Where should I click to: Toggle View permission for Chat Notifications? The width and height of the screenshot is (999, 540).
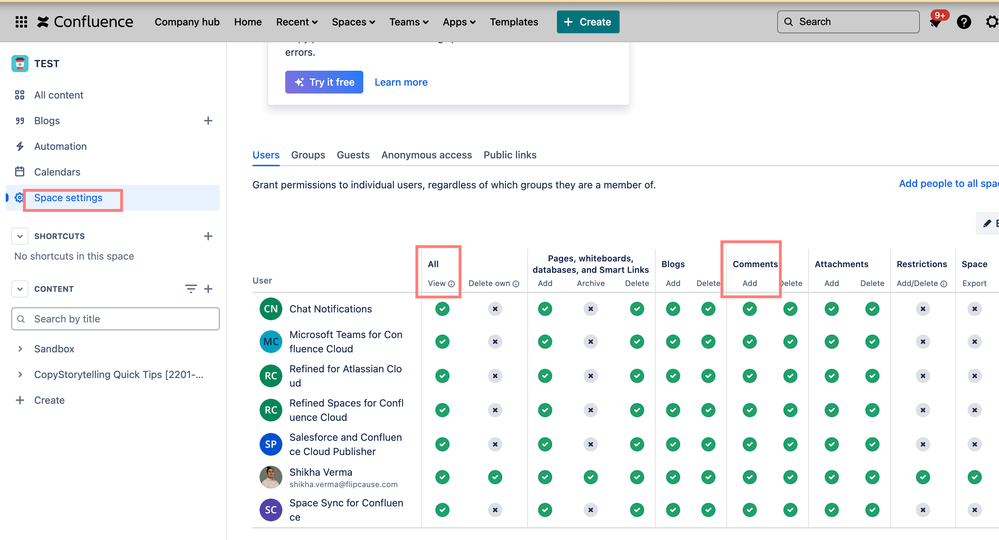[442, 309]
